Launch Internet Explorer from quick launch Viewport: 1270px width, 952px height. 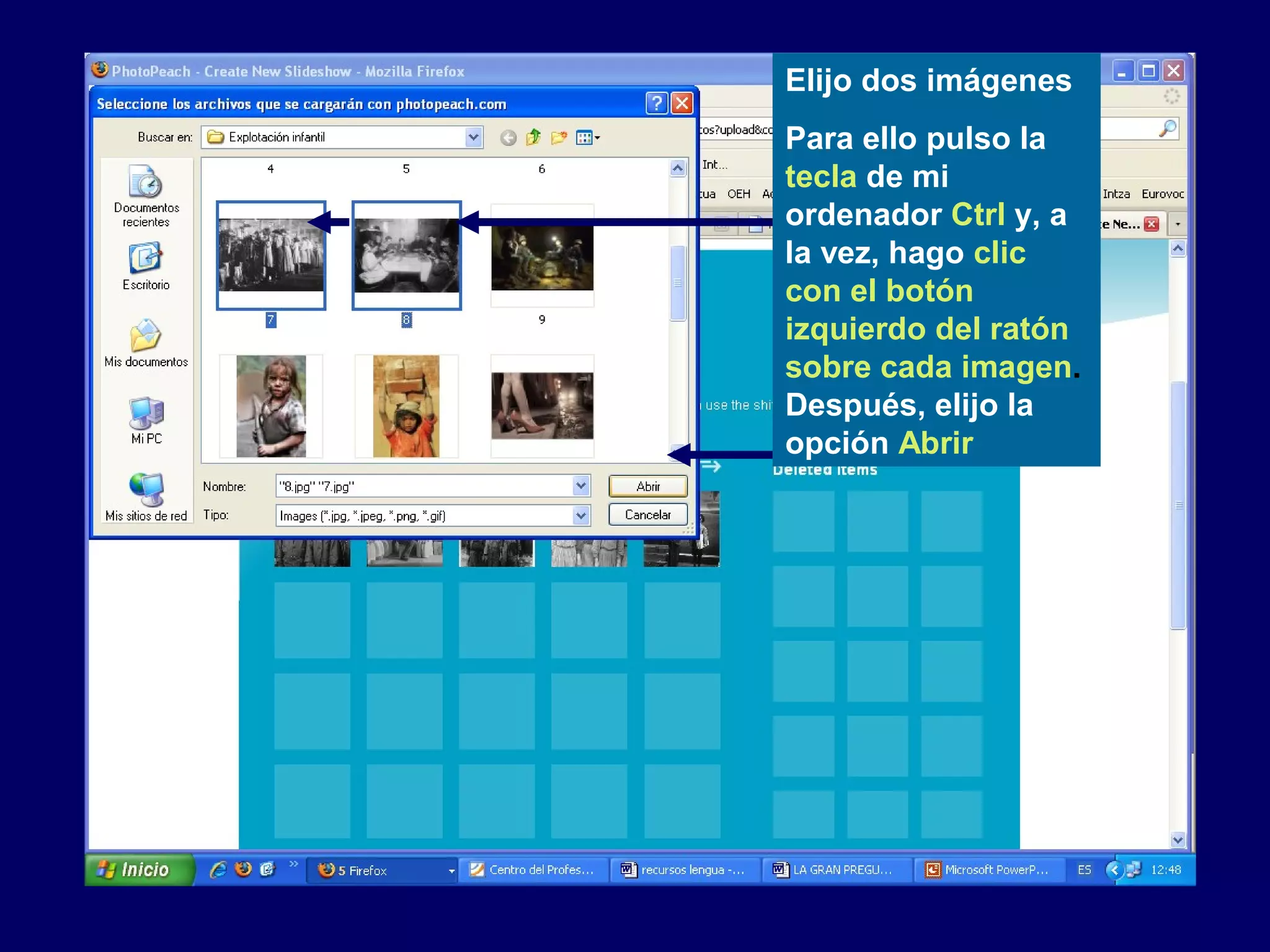point(218,870)
